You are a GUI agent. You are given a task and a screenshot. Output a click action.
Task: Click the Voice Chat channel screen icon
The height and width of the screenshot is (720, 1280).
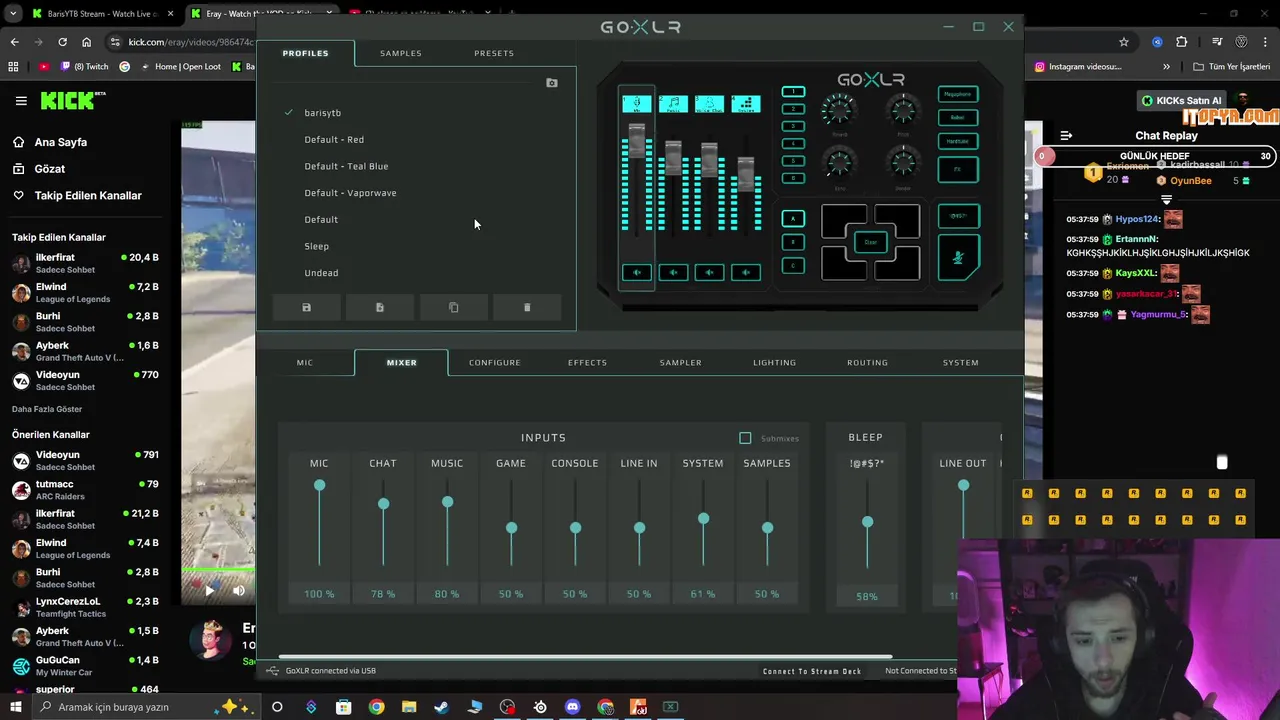coord(709,103)
